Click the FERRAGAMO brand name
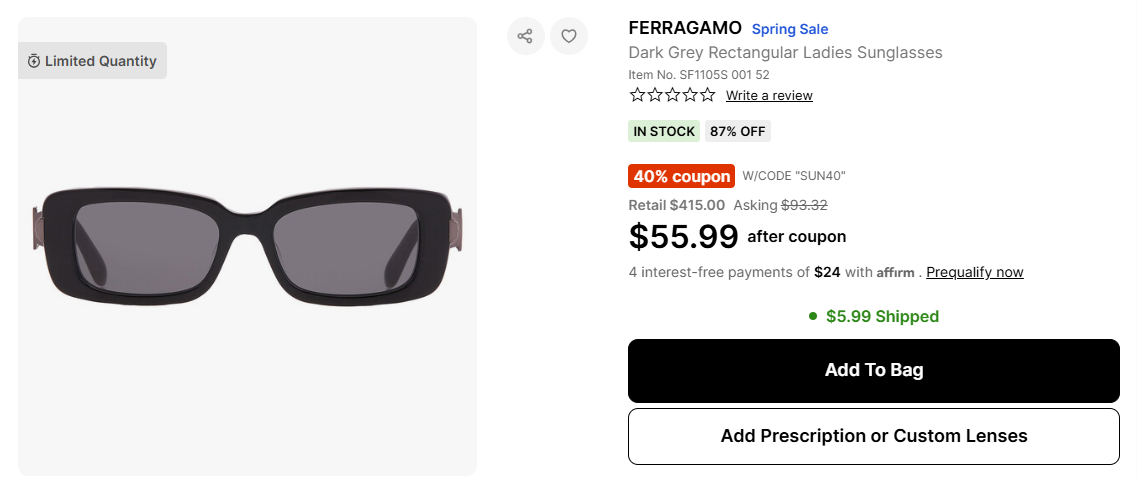Image resolution: width=1137 pixels, height=479 pixels. pos(685,28)
